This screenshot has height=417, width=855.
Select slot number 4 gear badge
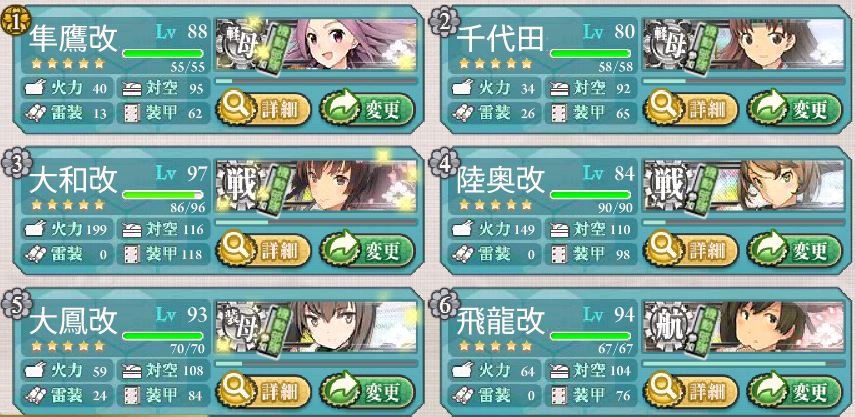pos(444,162)
